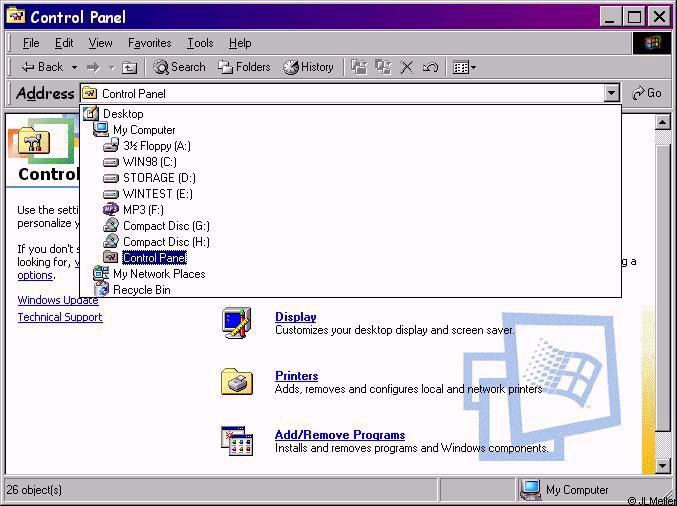
Task: Click the Windows logo throbber icon
Action: coord(652,43)
